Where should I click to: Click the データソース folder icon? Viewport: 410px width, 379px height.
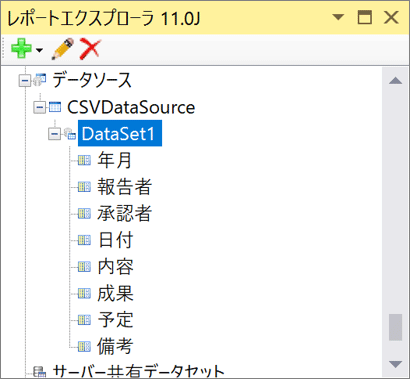coord(39,80)
